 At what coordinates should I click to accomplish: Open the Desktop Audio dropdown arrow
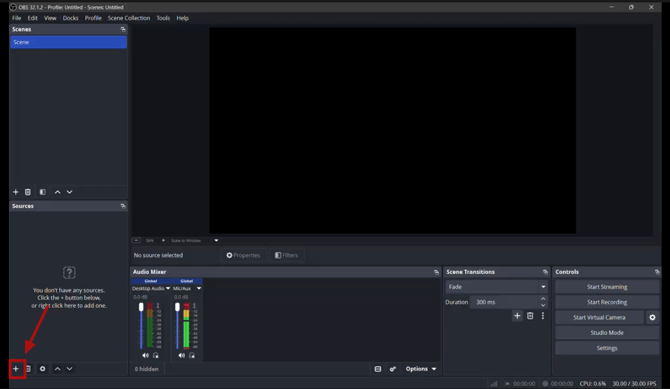point(168,289)
